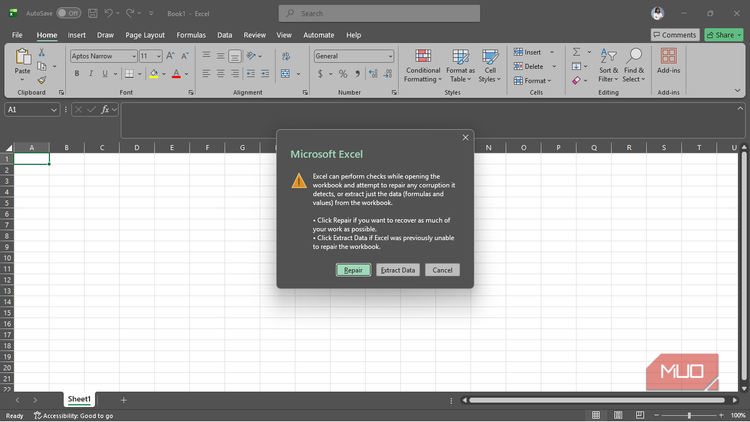Apply Percent Style
The height and width of the screenshot is (422, 750).
(x=343, y=74)
